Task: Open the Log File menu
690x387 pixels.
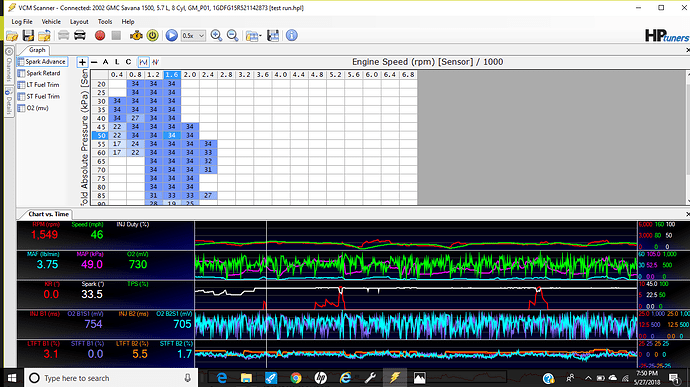Action: pos(22,22)
